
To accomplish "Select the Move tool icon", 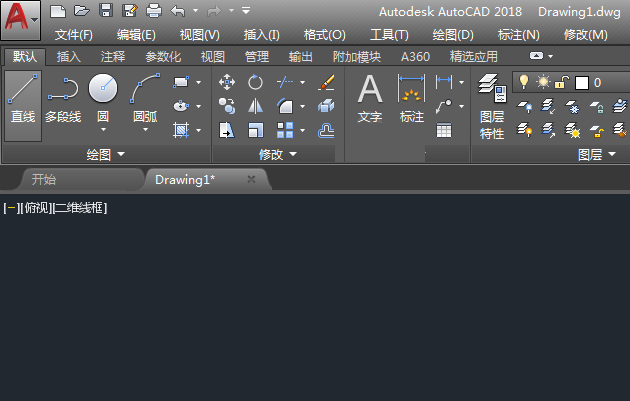I will (227, 82).
